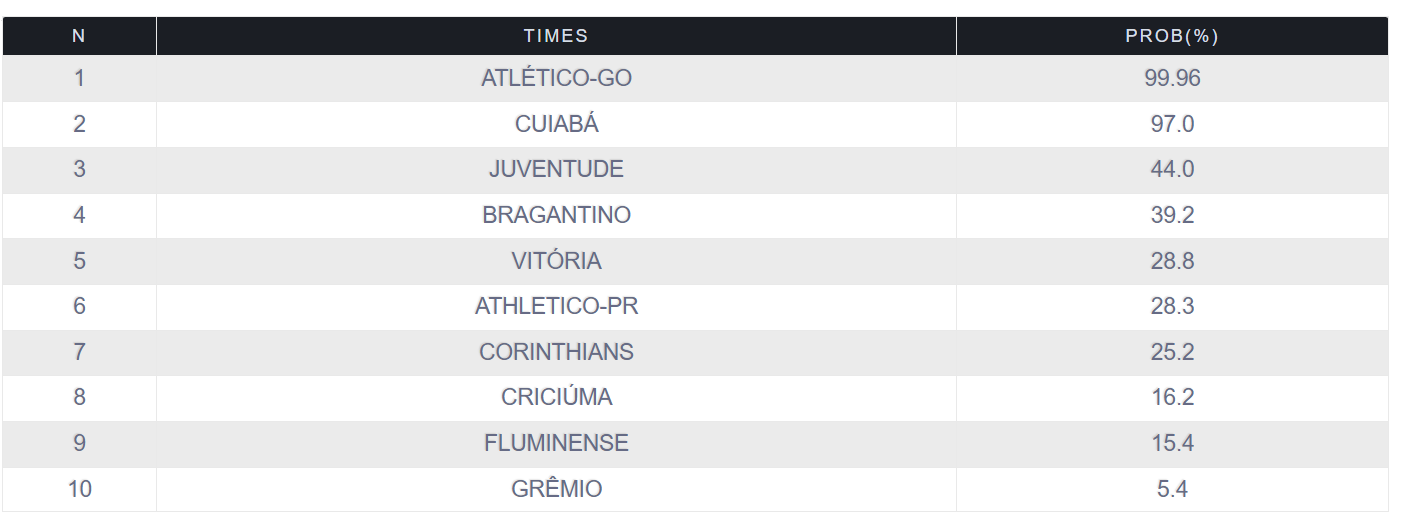
Task: Click the PROB(%) column header
Action: coord(1172,36)
